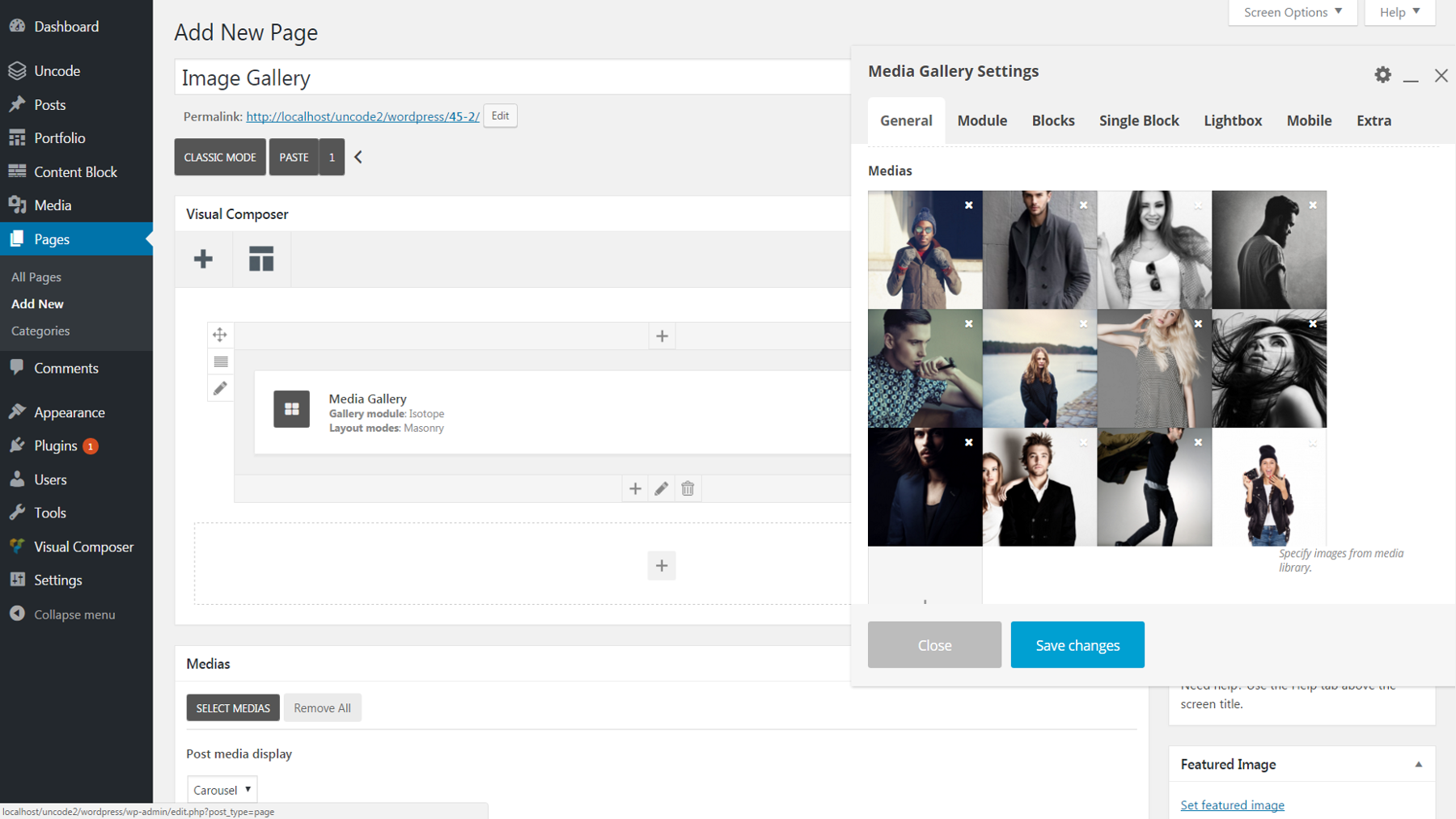
Task: Switch to the Extra tab
Action: (x=1373, y=120)
